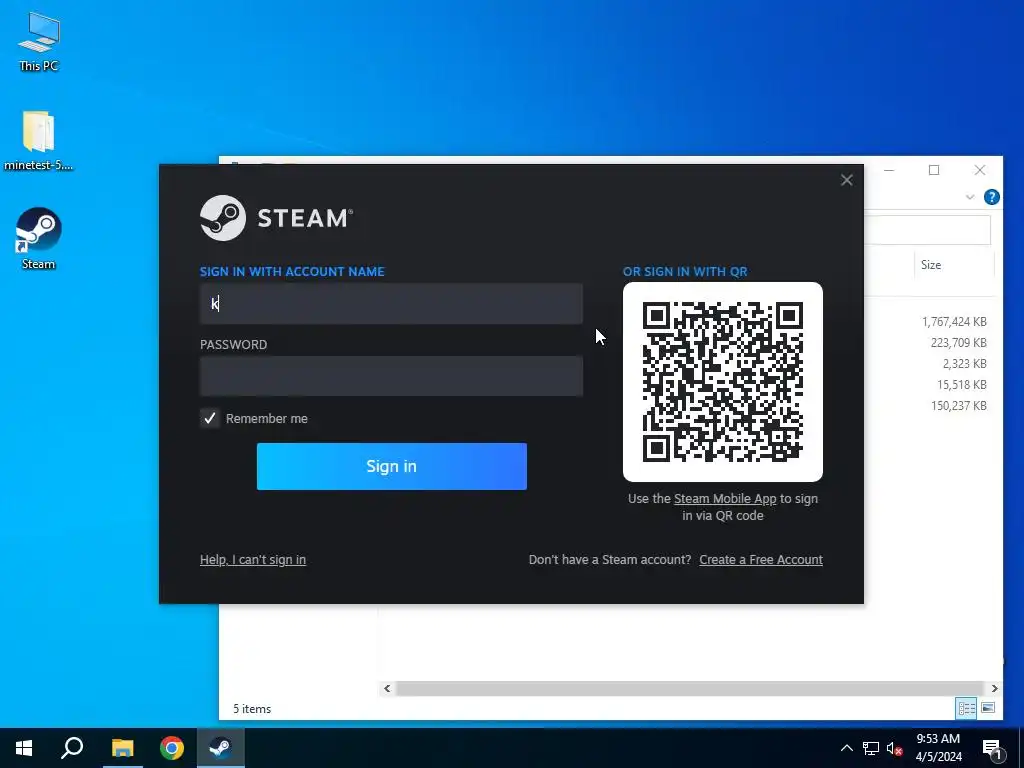Open File Explorer help icon
Screen dimensions: 1024x768
(991, 197)
